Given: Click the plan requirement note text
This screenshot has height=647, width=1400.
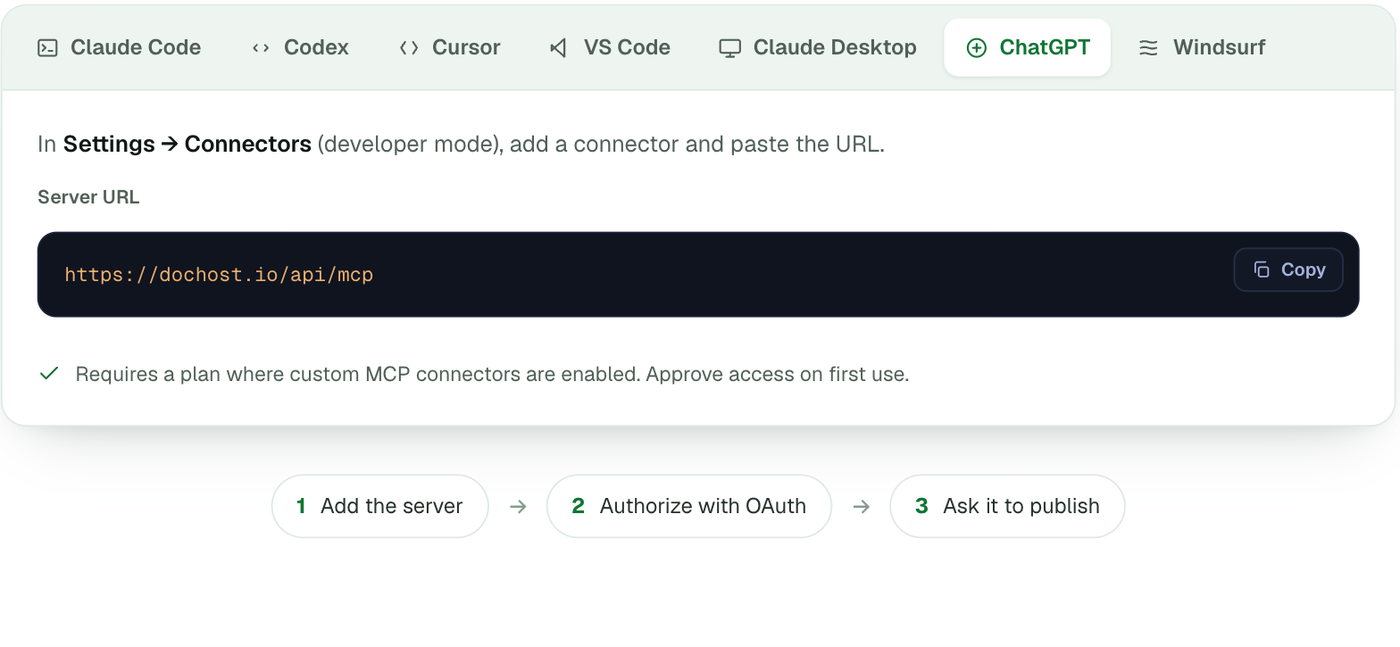Looking at the screenshot, I should (x=492, y=375).
